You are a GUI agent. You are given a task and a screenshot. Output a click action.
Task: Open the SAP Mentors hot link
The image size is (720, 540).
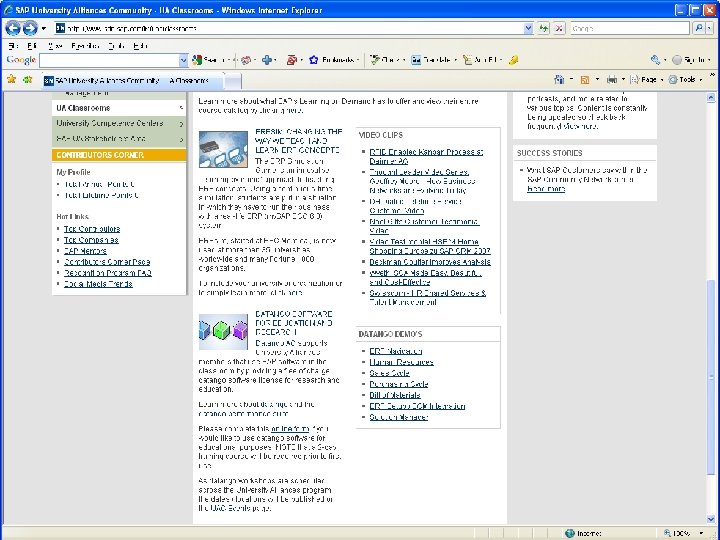point(85,251)
